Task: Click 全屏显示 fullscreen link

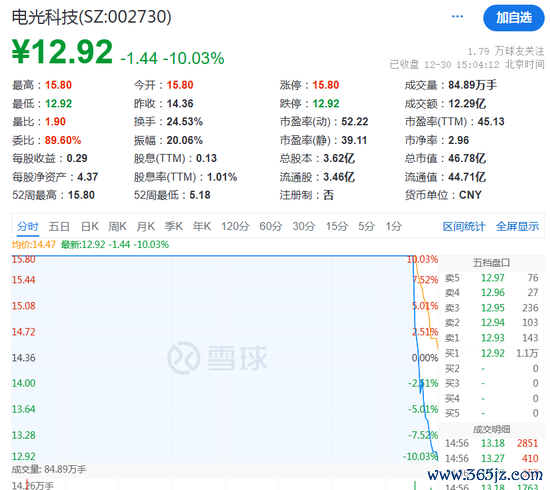Action: point(517,227)
